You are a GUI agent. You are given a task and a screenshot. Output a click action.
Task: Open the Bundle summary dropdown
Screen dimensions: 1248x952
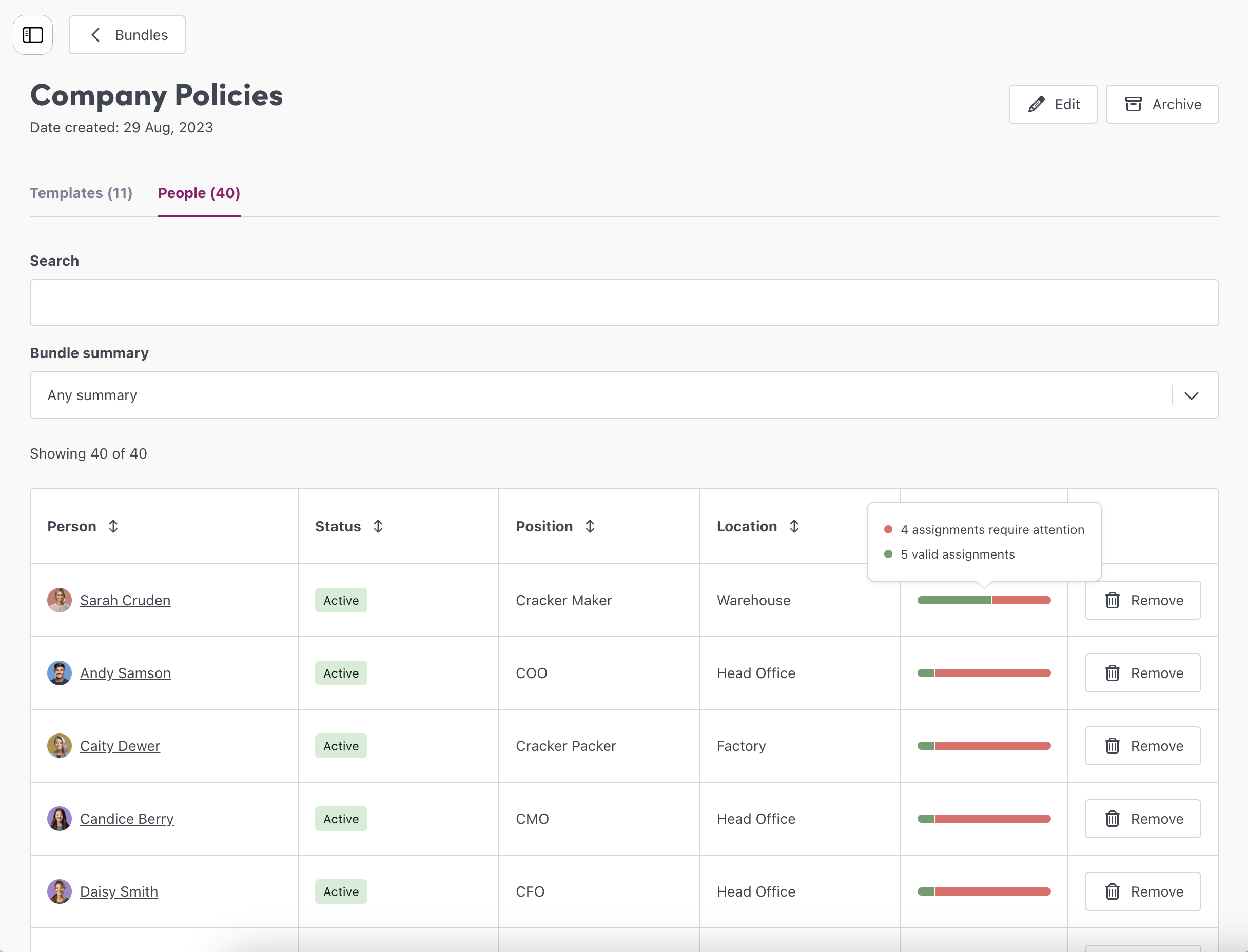(623, 395)
